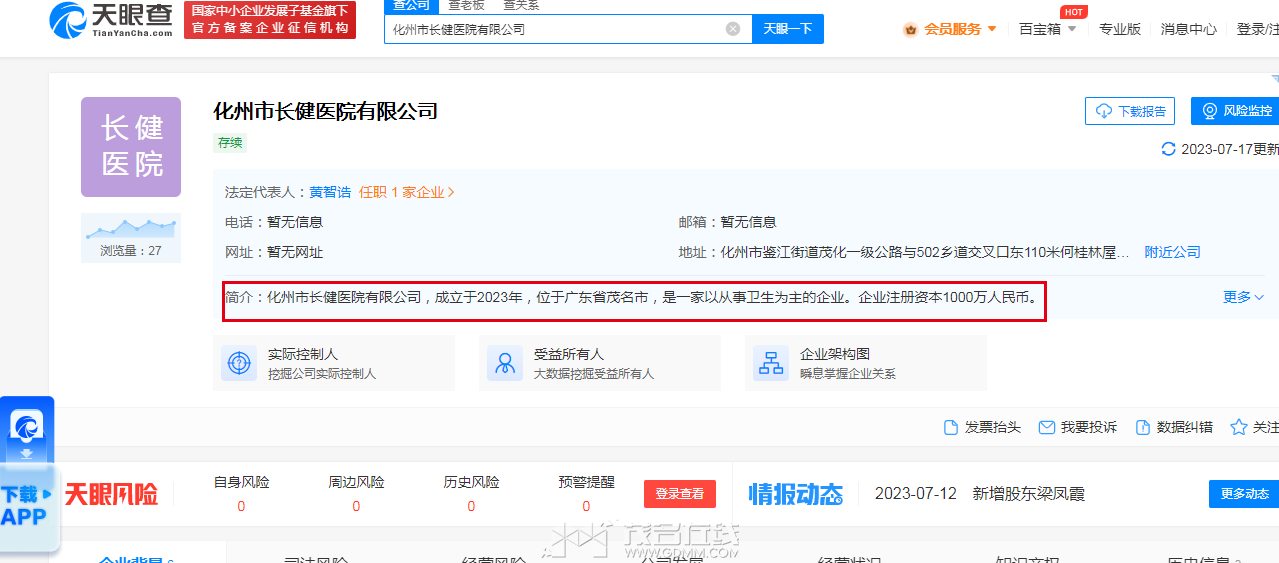Screen dimensions: 1279x563
Task: Select the 自身风险 count
Action: [241, 506]
